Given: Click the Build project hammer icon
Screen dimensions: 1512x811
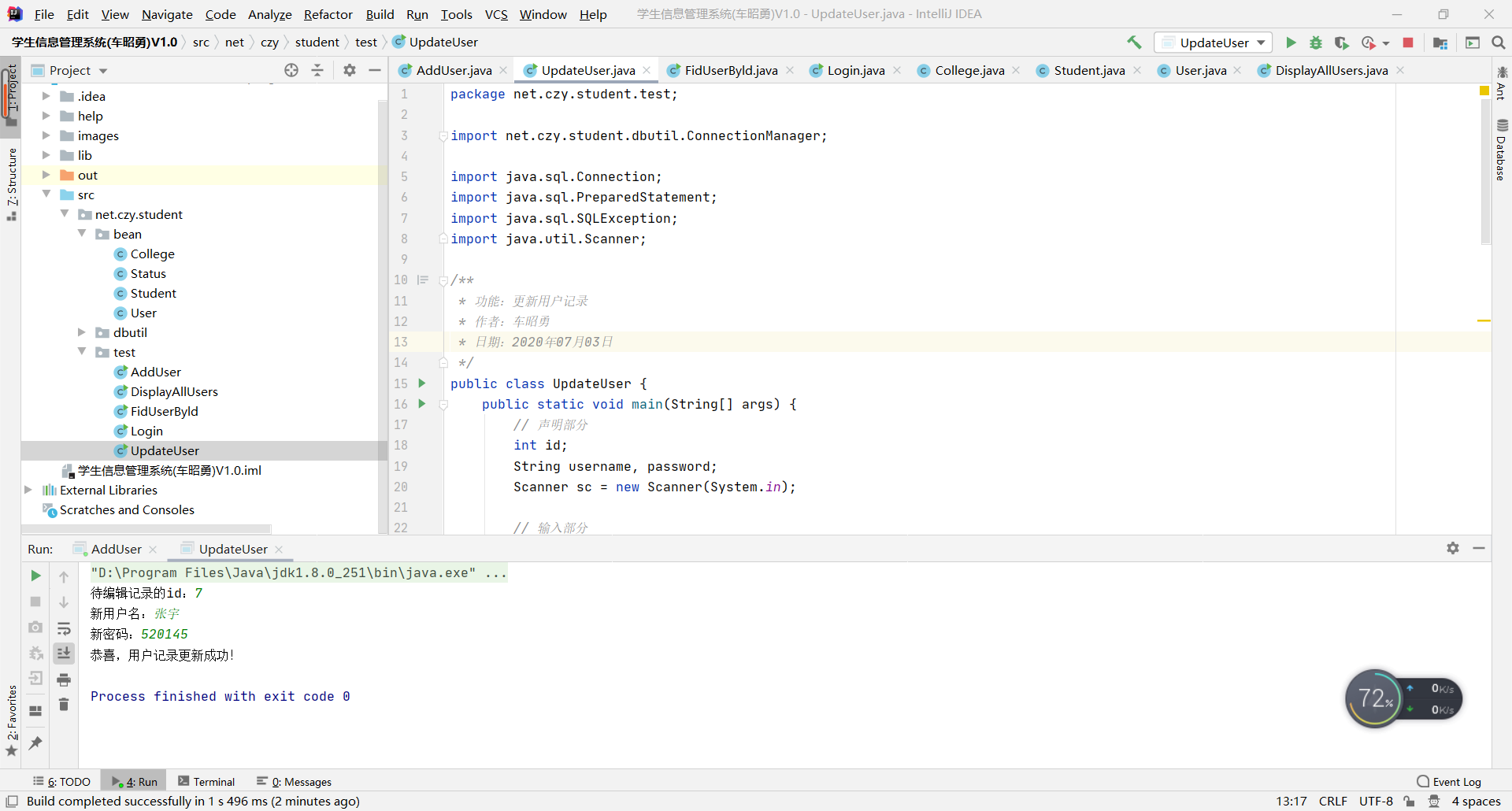Looking at the screenshot, I should 1134,43.
